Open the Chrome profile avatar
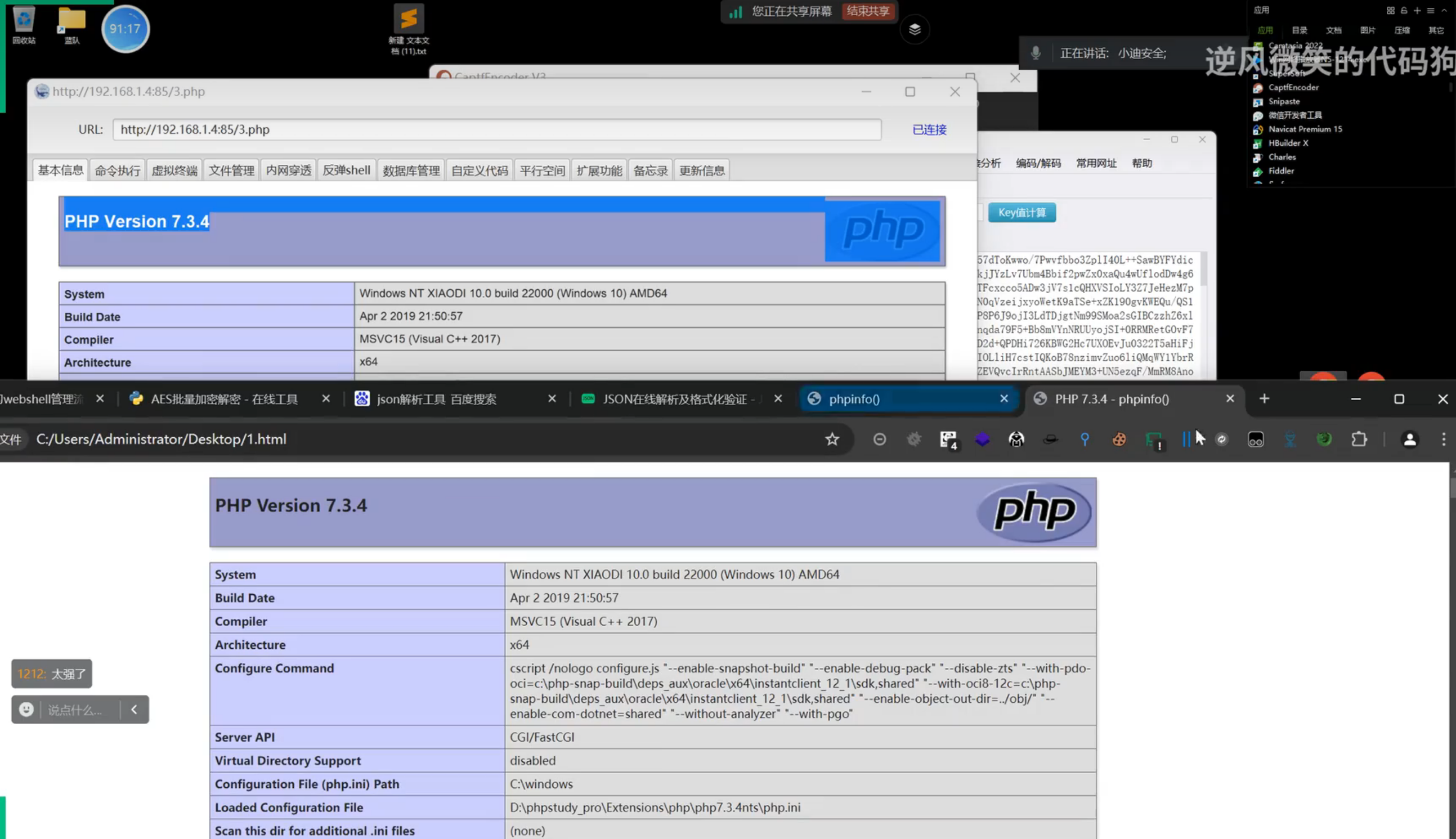The image size is (1456, 839). 1409,439
